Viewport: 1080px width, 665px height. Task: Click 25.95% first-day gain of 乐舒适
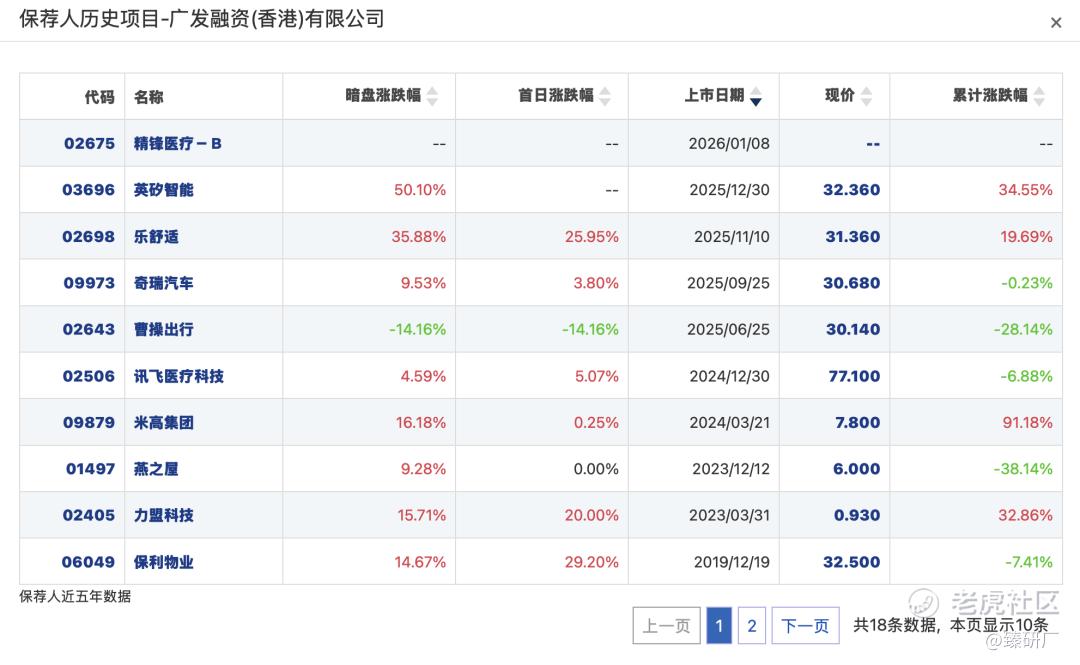pos(592,236)
